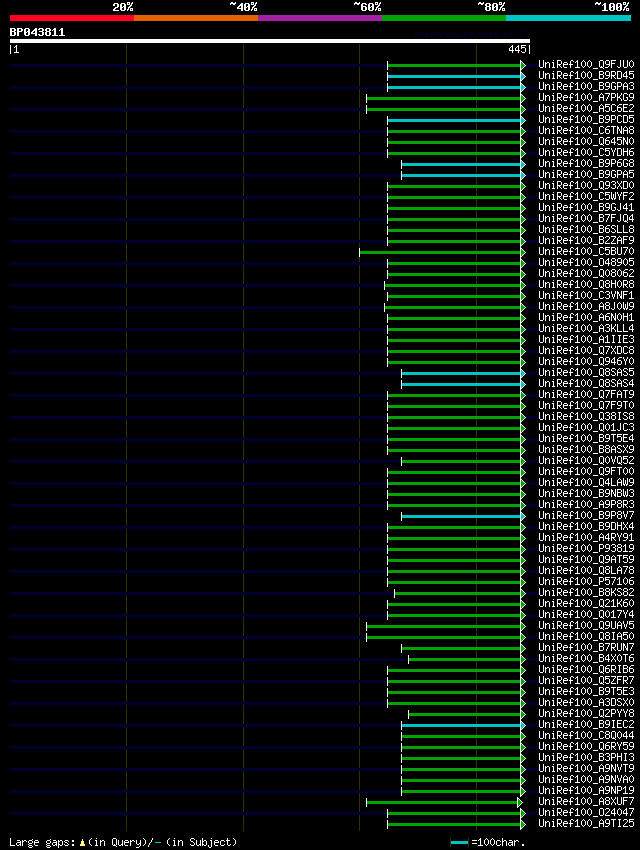
Task: Click the UniRef100_B9GJ41 label
Action: (x=586, y=208)
